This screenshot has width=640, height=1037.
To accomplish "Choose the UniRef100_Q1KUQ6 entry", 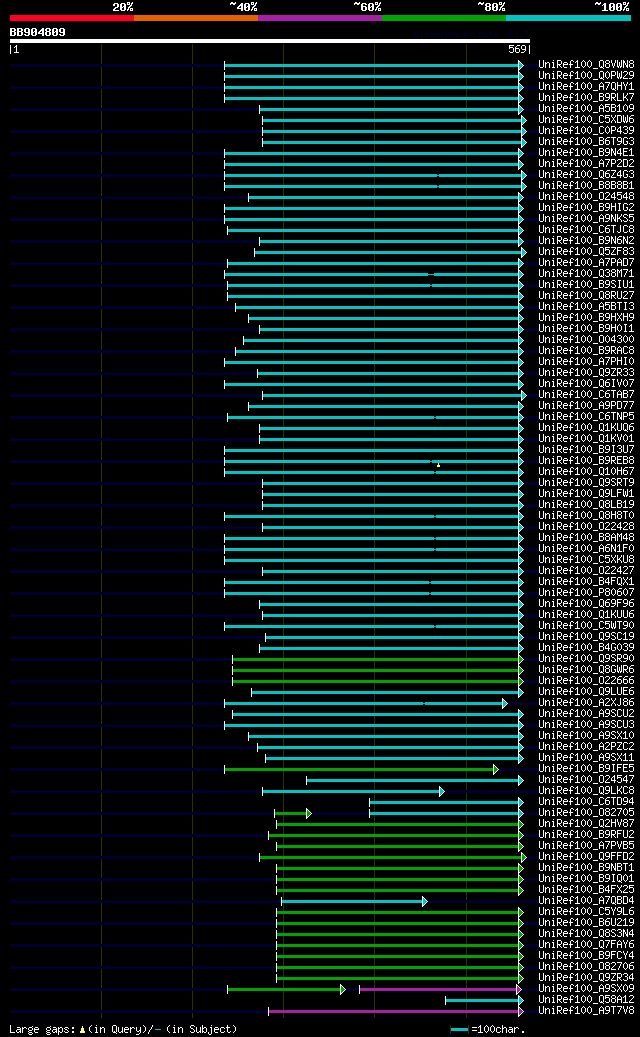I will point(586,428).
